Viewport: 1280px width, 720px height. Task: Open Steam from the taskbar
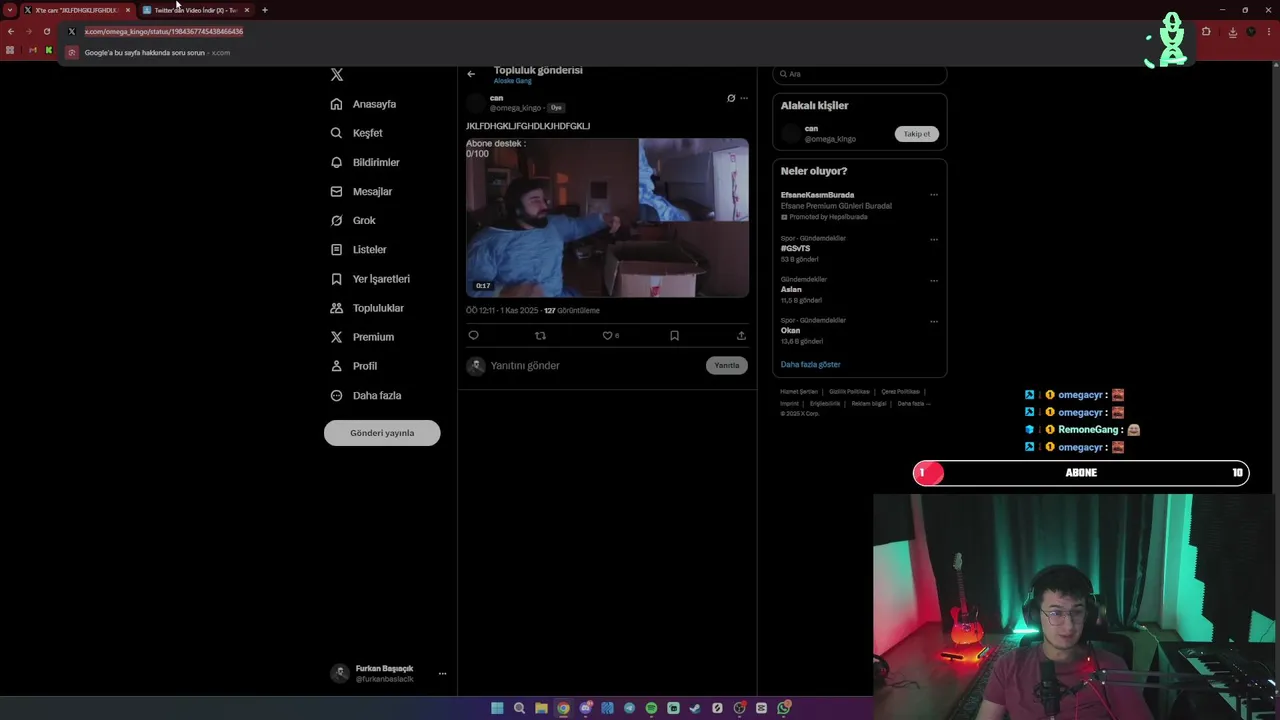click(x=695, y=708)
